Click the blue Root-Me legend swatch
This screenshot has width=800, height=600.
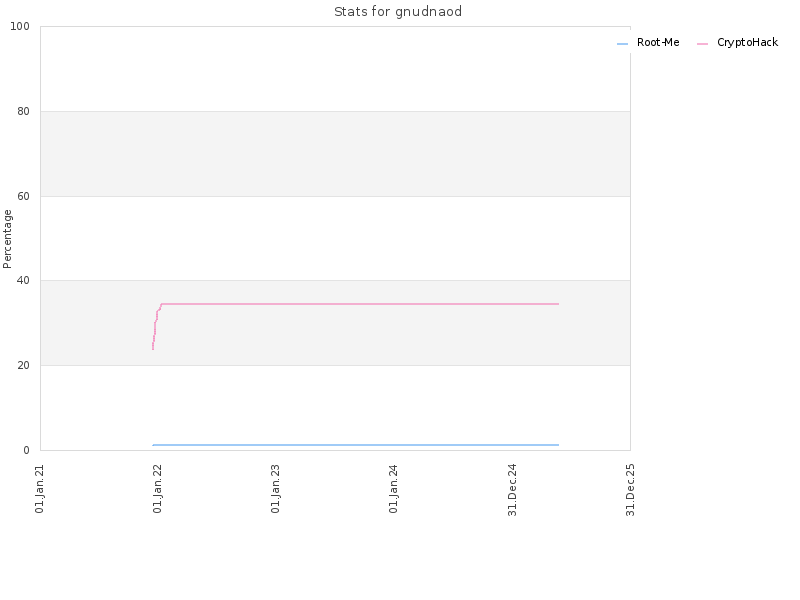622,44
